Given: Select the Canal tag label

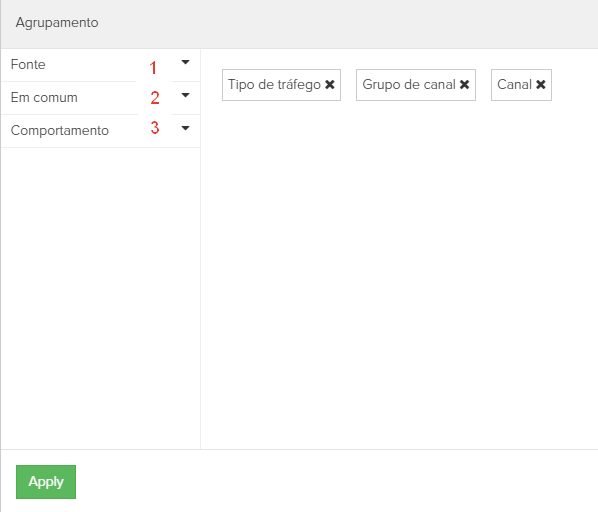Looking at the screenshot, I should (514, 85).
